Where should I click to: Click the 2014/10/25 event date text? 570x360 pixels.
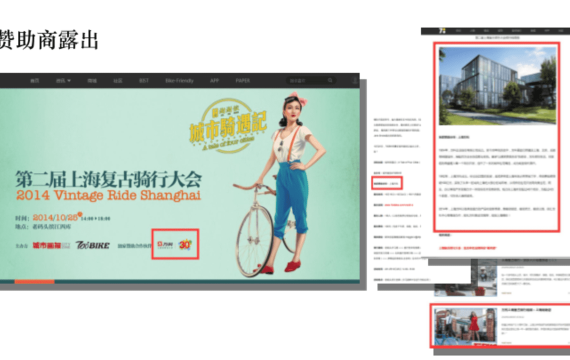(x=55, y=217)
